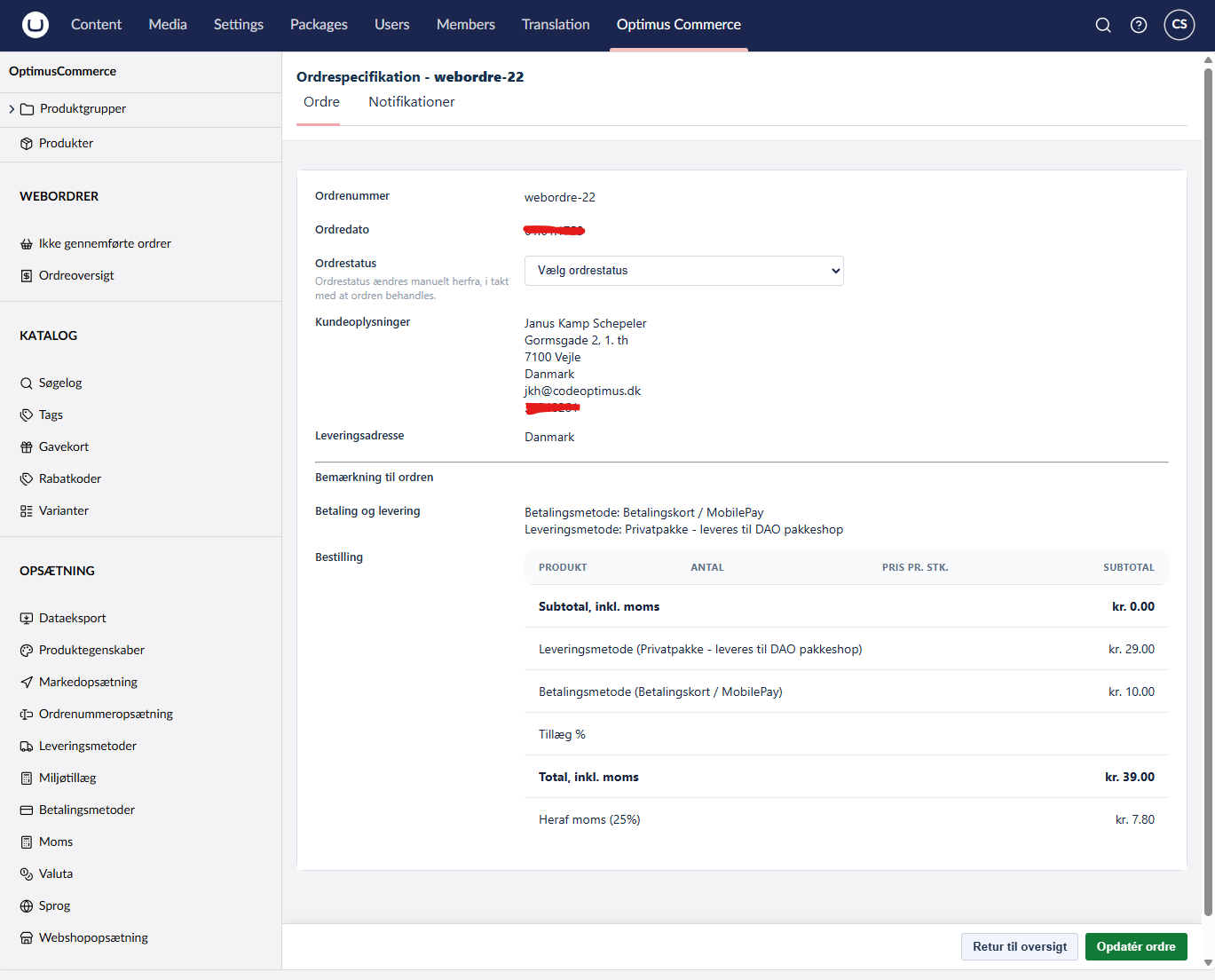The image size is (1215, 980).
Task: Go to the Translation section
Action: tap(556, 25)
